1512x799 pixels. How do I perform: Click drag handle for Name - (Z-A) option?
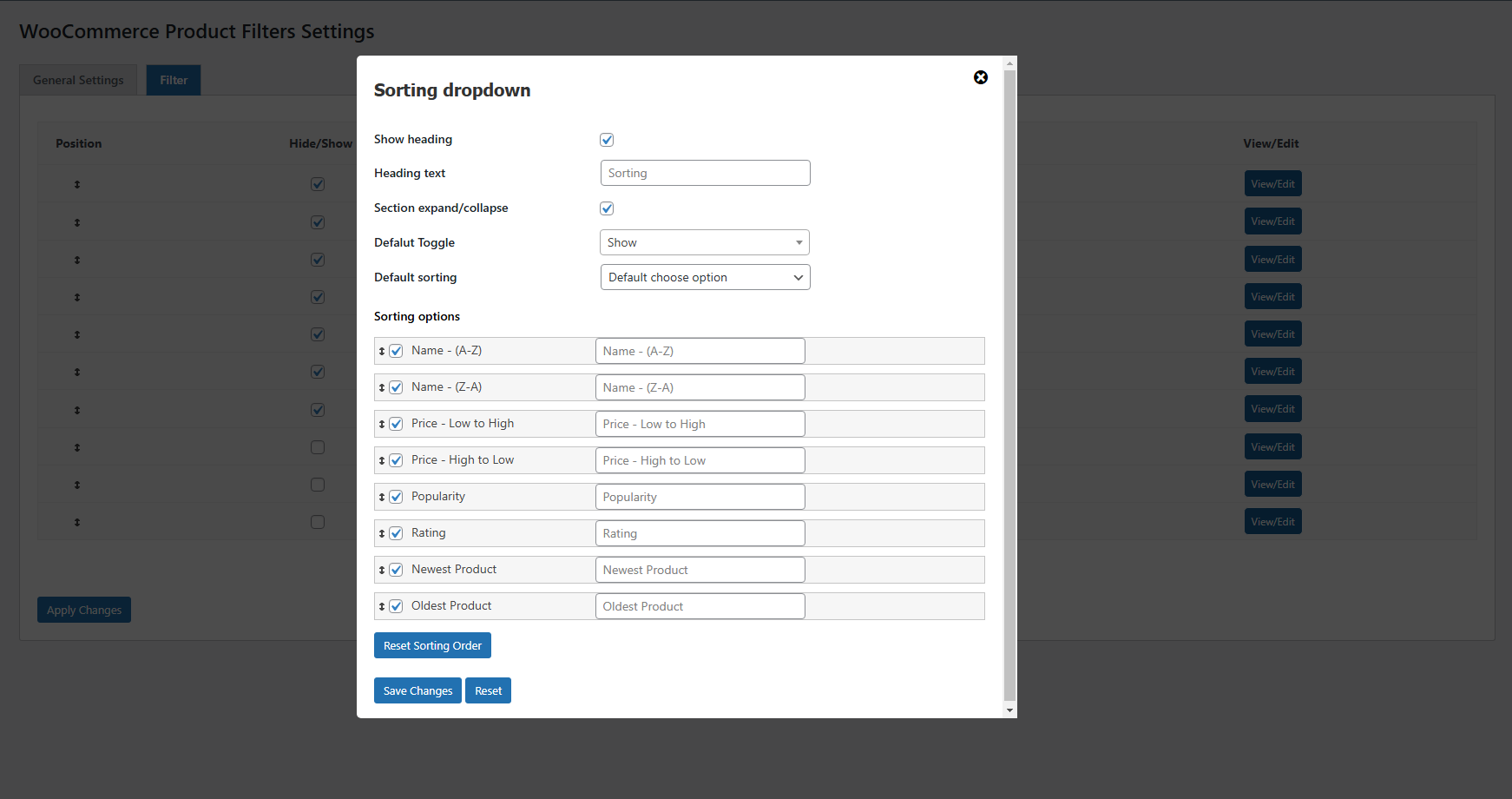pos(382,387)
